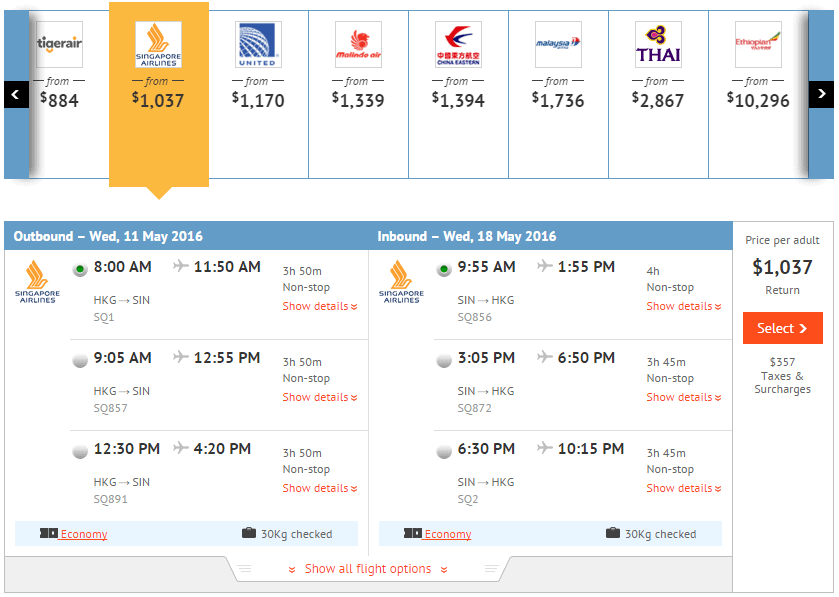Select the Malaysia Airlines logo

click(x=558, y=45)
